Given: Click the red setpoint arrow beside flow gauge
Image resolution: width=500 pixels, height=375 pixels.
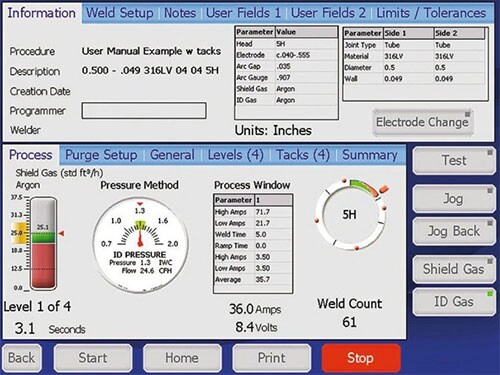Looking at the screenshot, I should click(x=61, y=234).
